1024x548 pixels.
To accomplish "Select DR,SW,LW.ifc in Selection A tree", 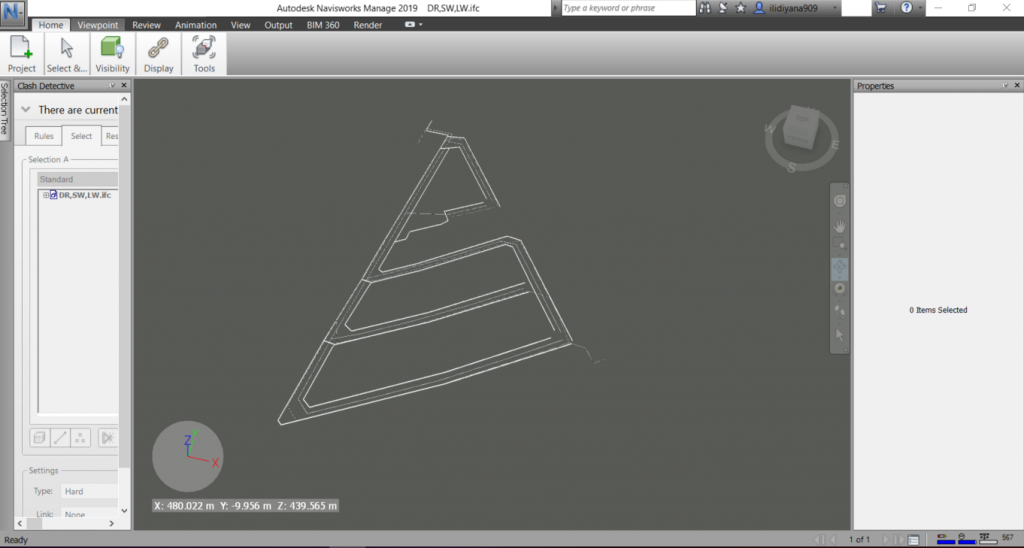I will [x=84, y=195].
